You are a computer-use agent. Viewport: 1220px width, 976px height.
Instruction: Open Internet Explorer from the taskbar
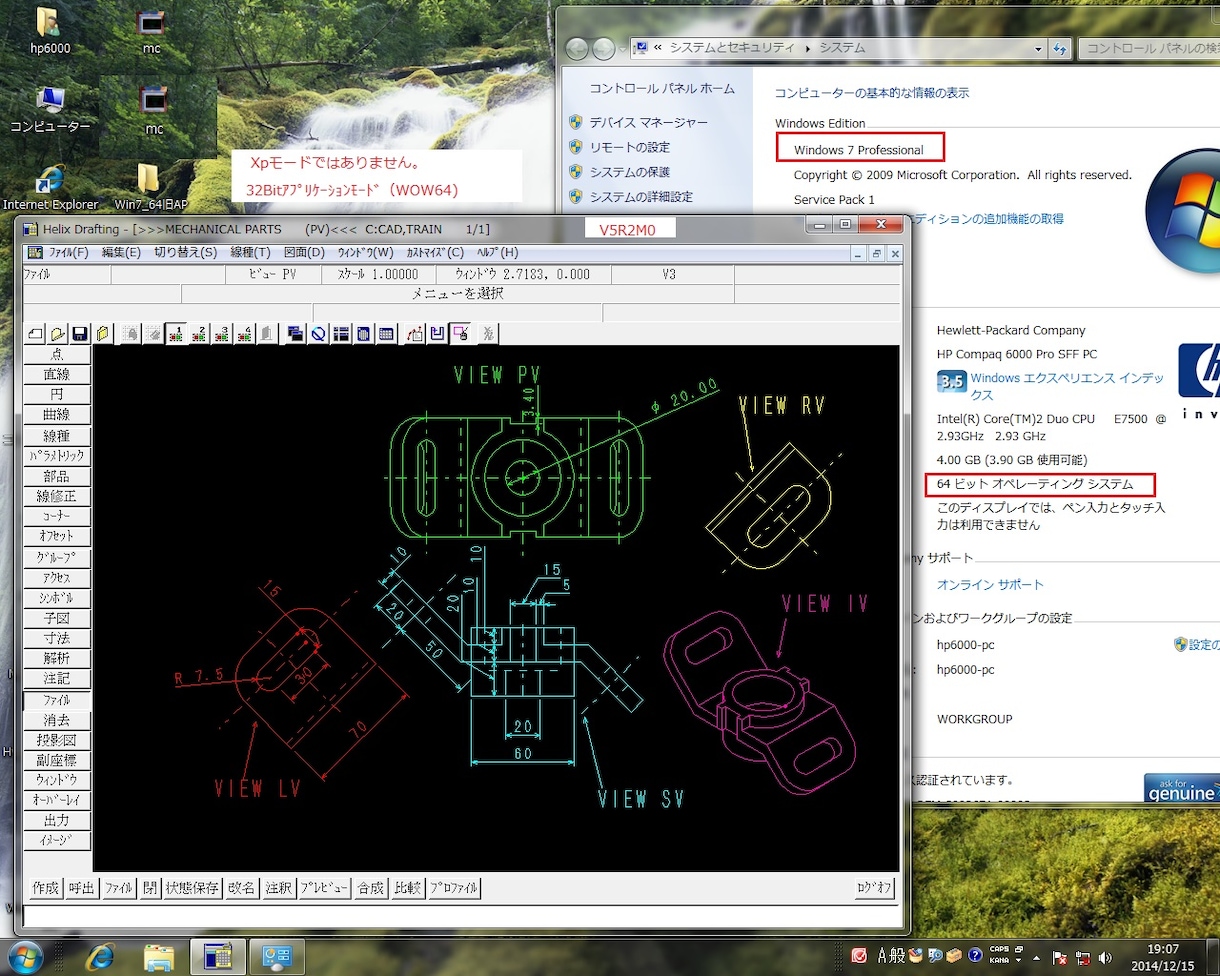[x=101, y=957]
